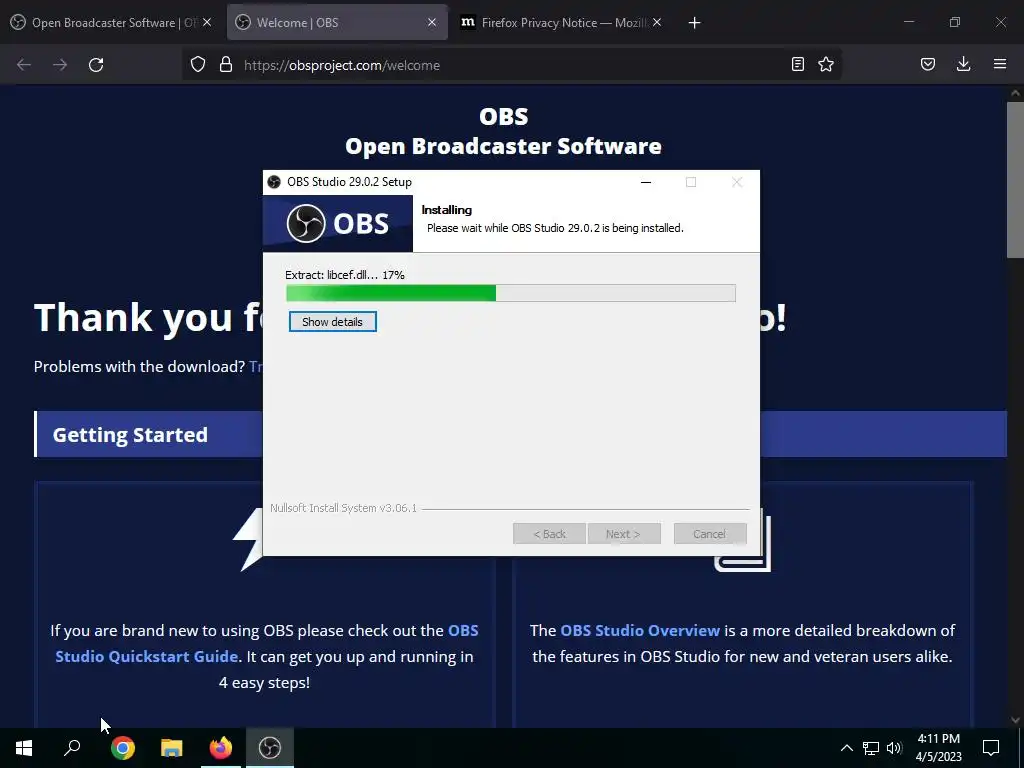Open Windows taskbar search
The image size is (1024, 768).
tap(72, 748)
